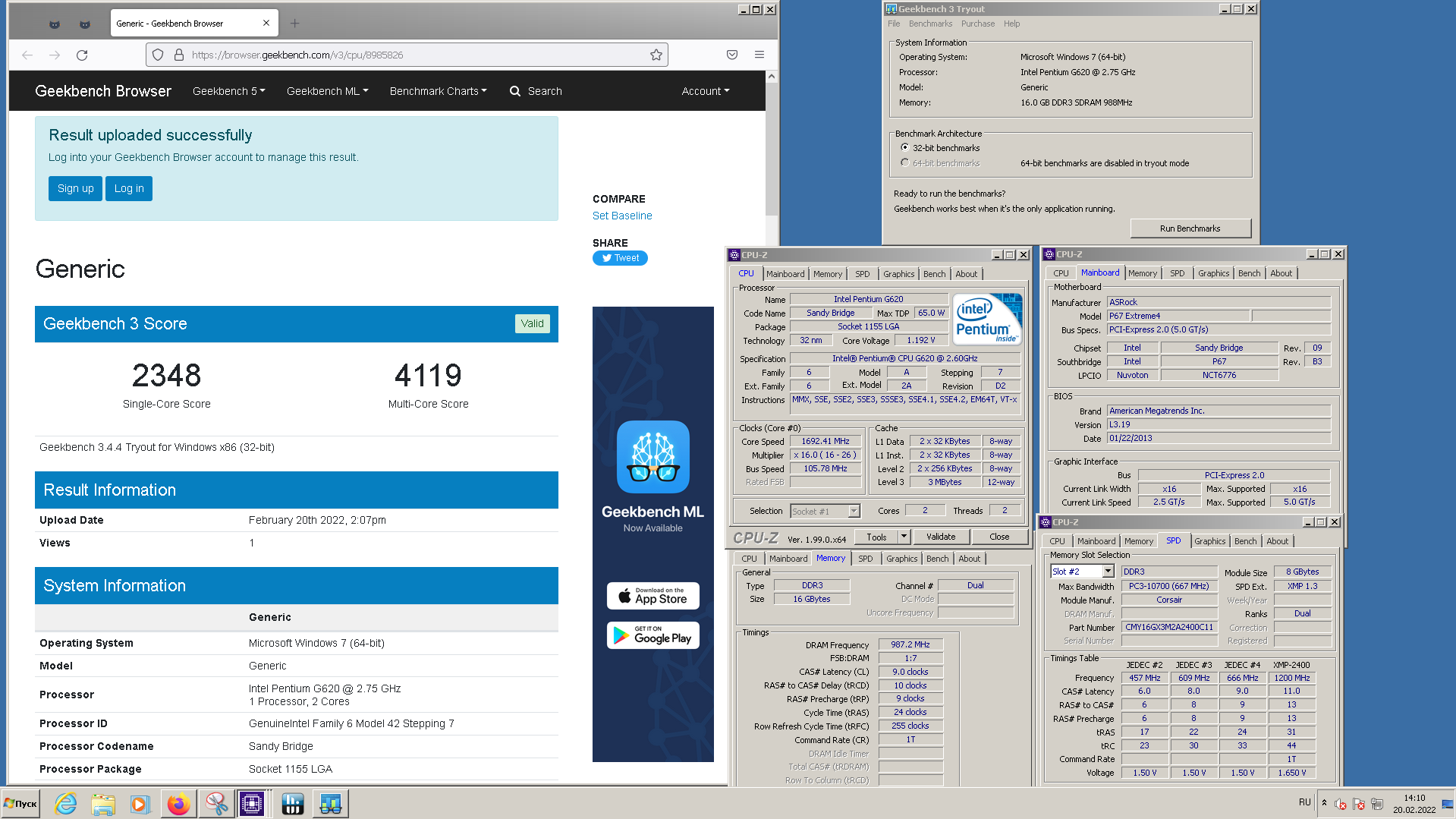Switch to Firefox in the taskbar

tap(178, 804)
